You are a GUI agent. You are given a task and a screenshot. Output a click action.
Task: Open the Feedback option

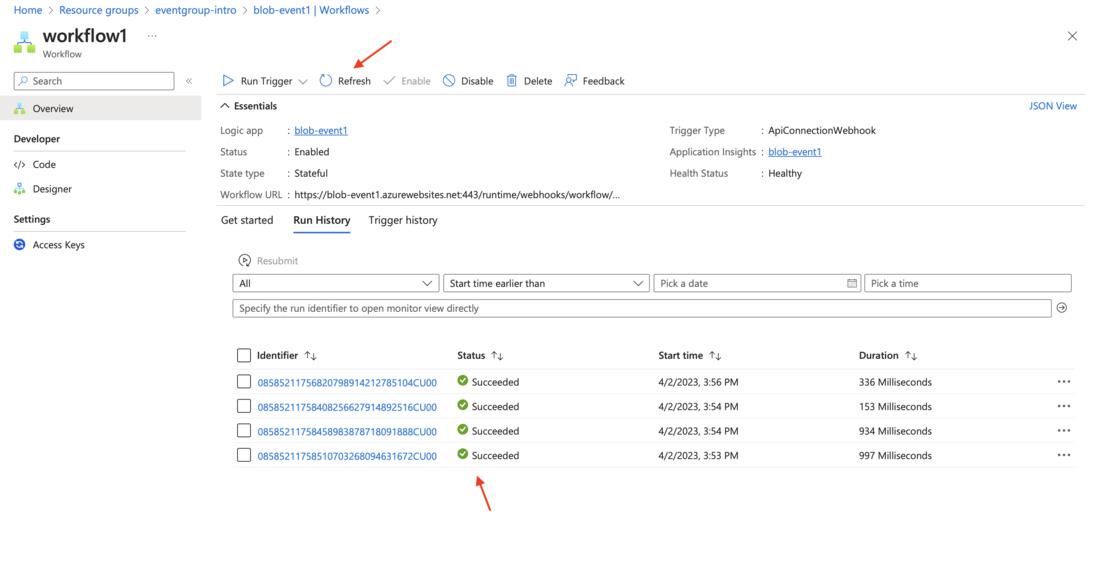click(594, 81)
